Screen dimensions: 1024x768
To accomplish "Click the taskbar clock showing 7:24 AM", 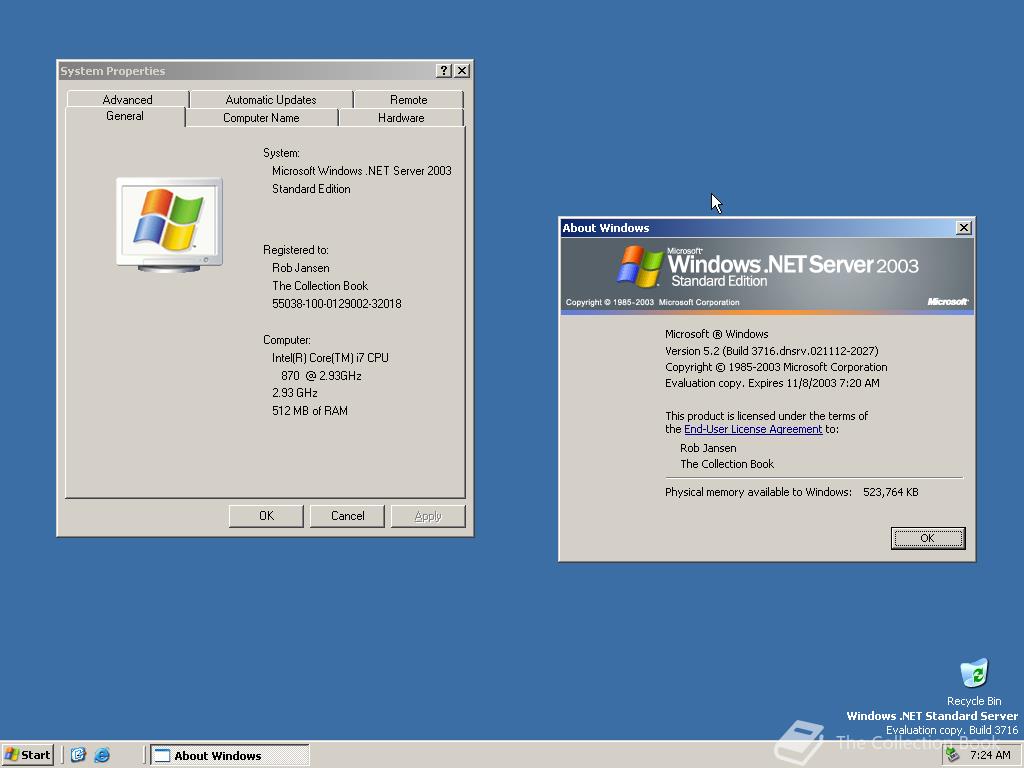I will [990, 755].
